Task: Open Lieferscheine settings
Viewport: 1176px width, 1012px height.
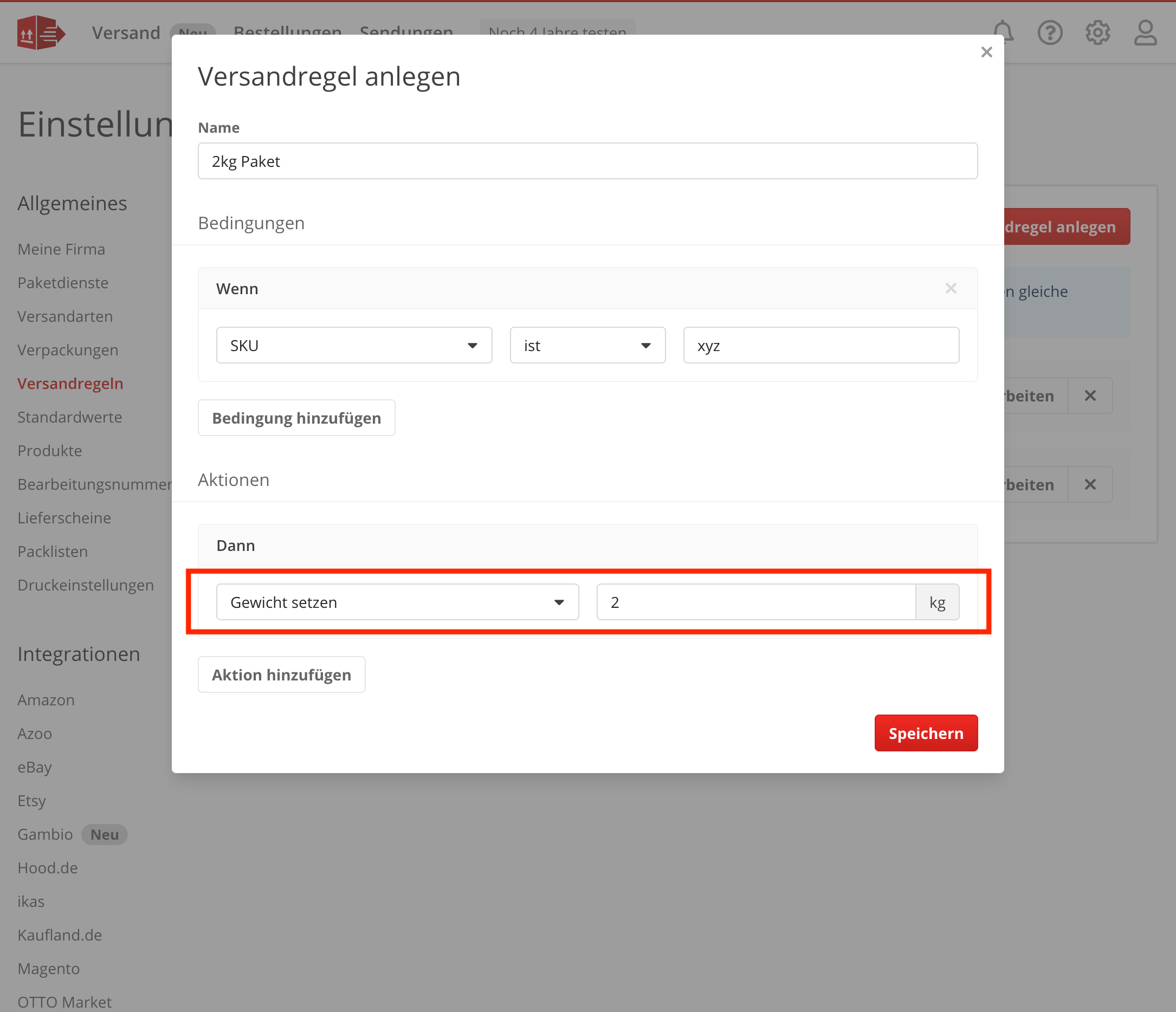Action: pos(64,517)
